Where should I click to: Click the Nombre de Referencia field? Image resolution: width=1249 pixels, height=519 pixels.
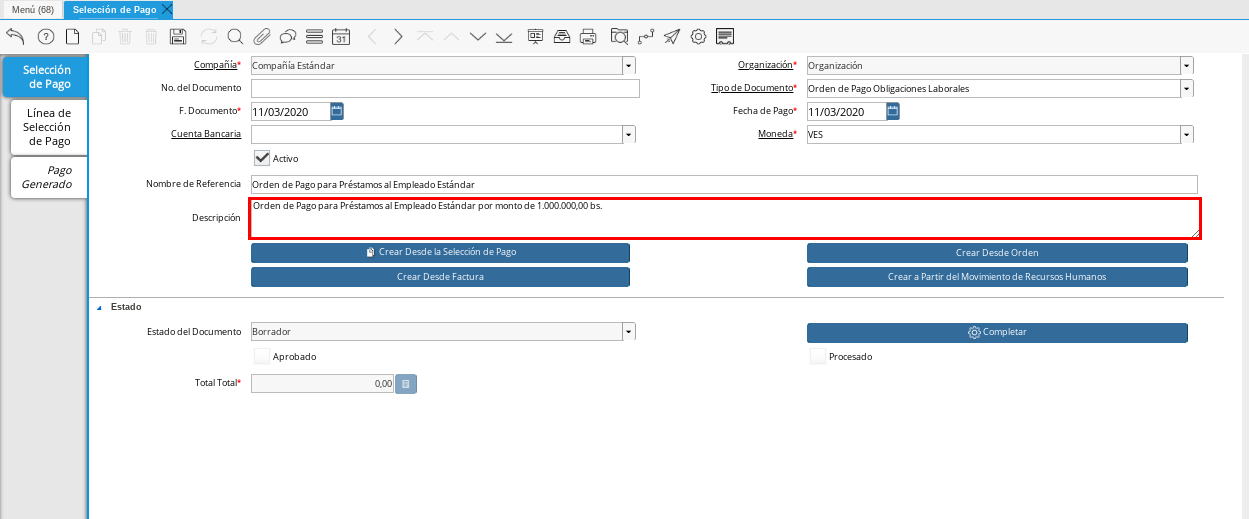(724, 184)
